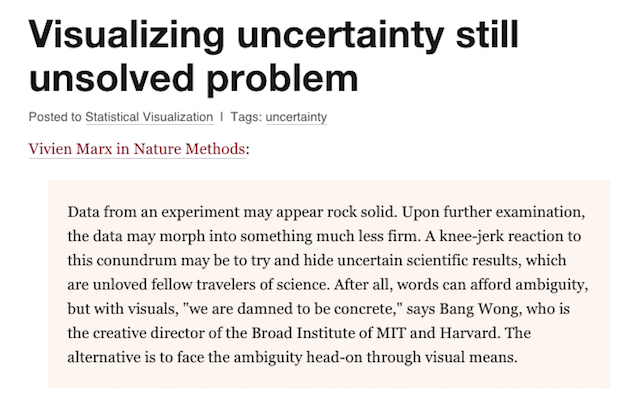
Task: Click the vertical separator between category and tags
Action: point(222,117)
